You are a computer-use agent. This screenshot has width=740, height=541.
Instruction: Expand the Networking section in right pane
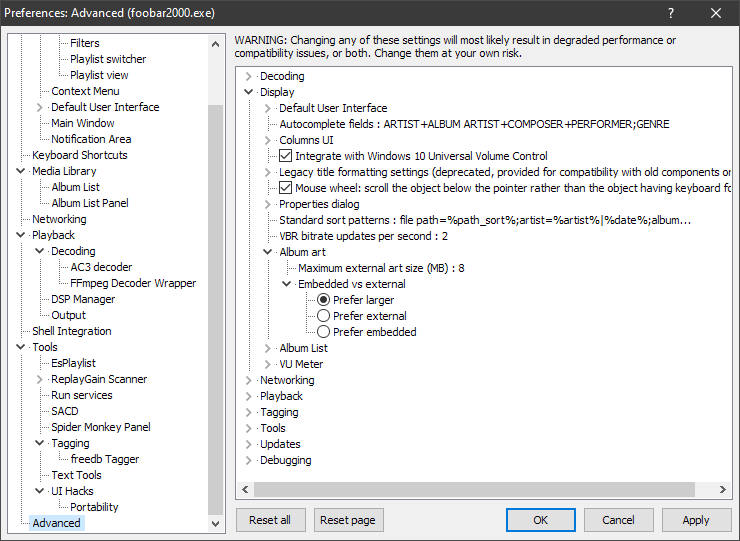pos(249,380)
